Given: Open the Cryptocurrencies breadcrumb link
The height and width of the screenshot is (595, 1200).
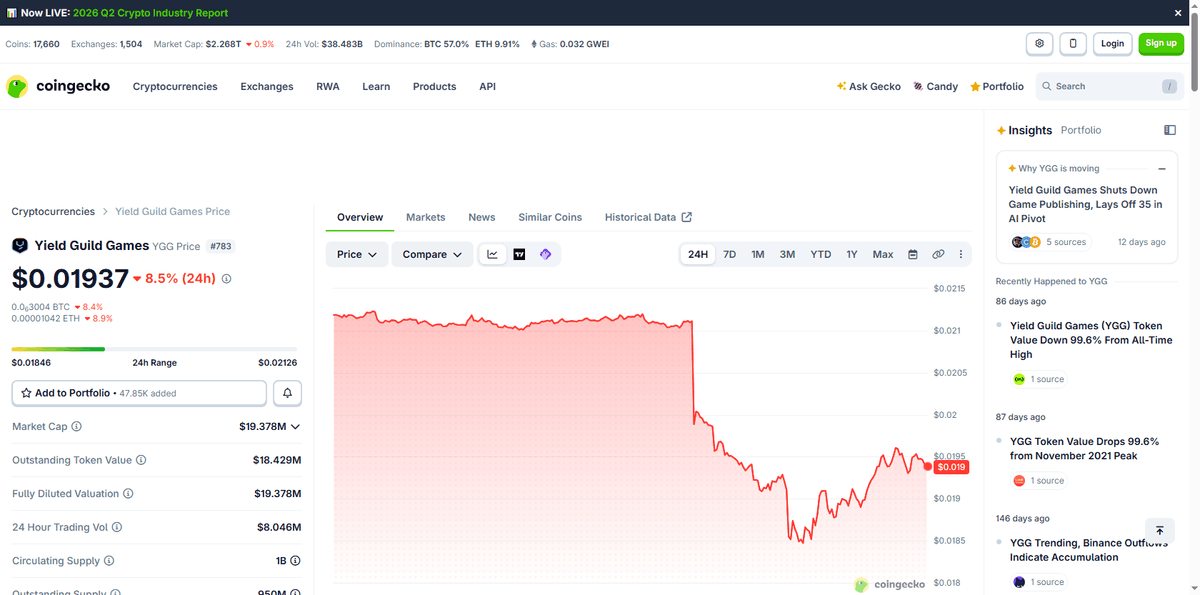Looking at the screenshot, I should click(53, 212).
